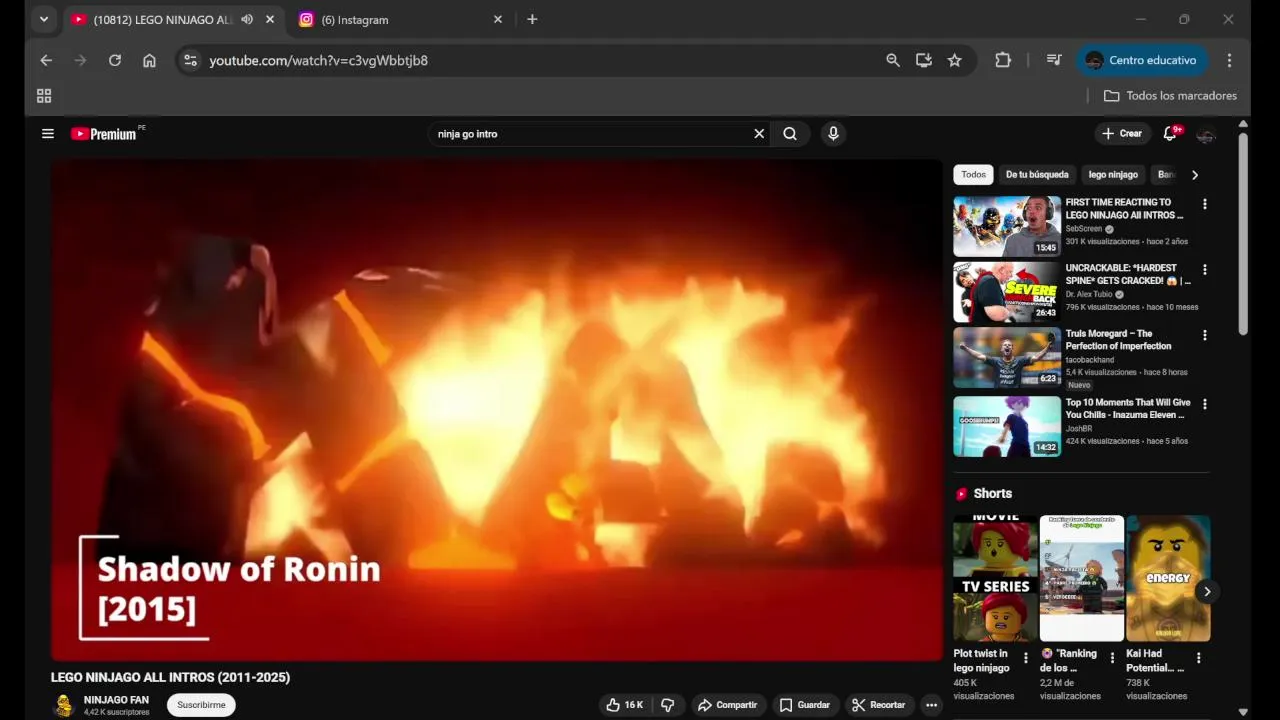The image size is (1280, 720).
Task: Open YouTube notifications bell
Action: point(1170,133)
